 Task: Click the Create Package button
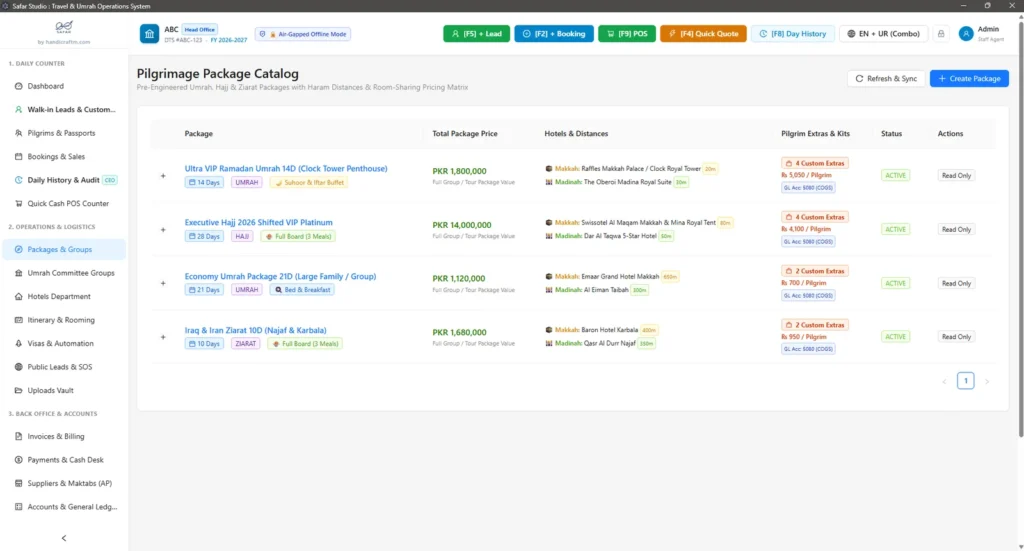tap(969, 78)
